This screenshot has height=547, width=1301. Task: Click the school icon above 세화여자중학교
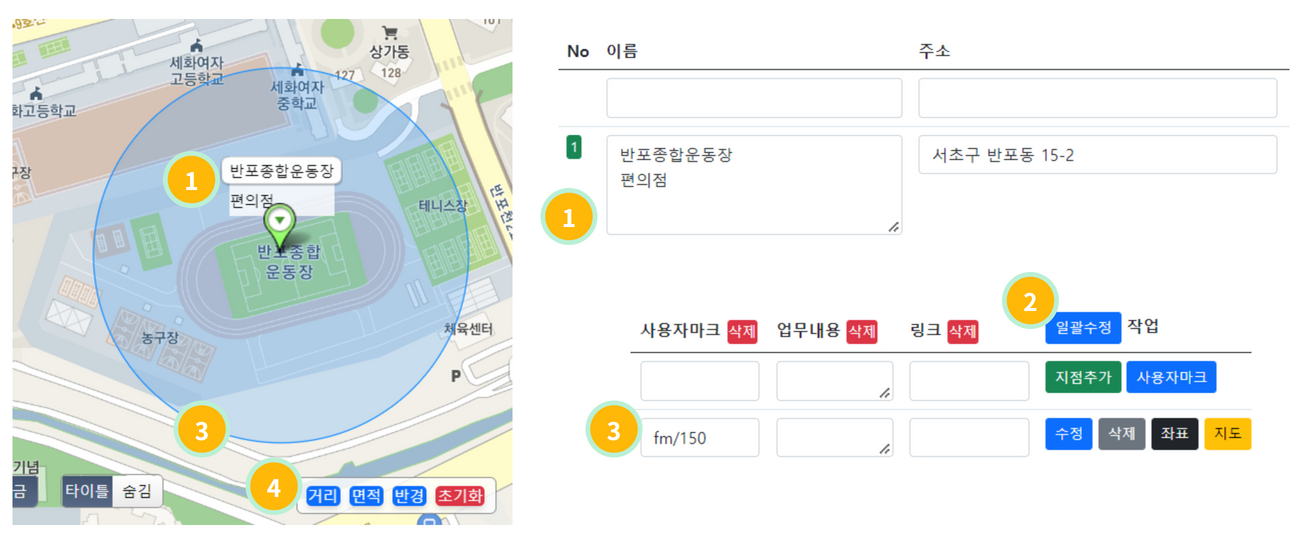tap(297, 70)
